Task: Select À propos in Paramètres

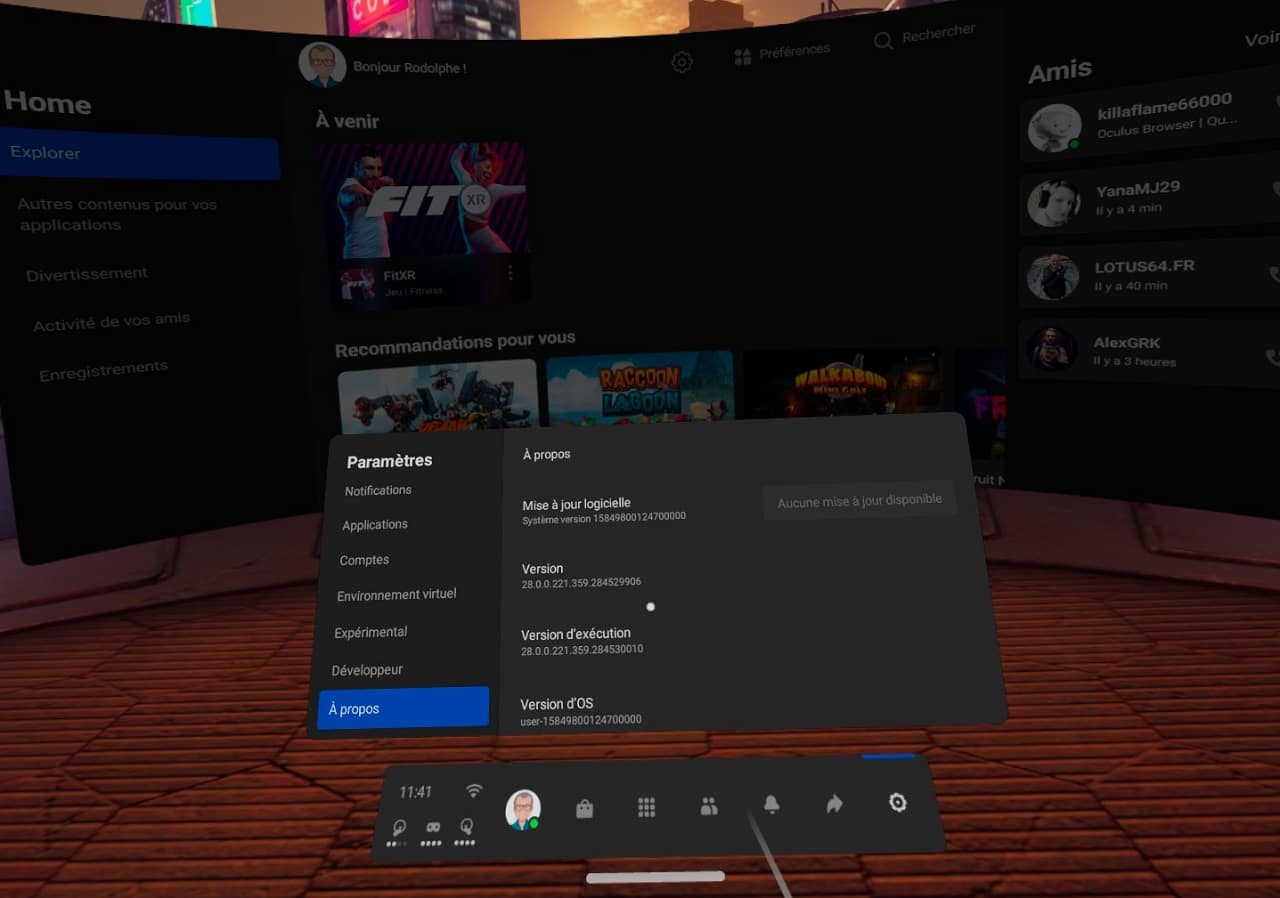Action: (403, 707)
